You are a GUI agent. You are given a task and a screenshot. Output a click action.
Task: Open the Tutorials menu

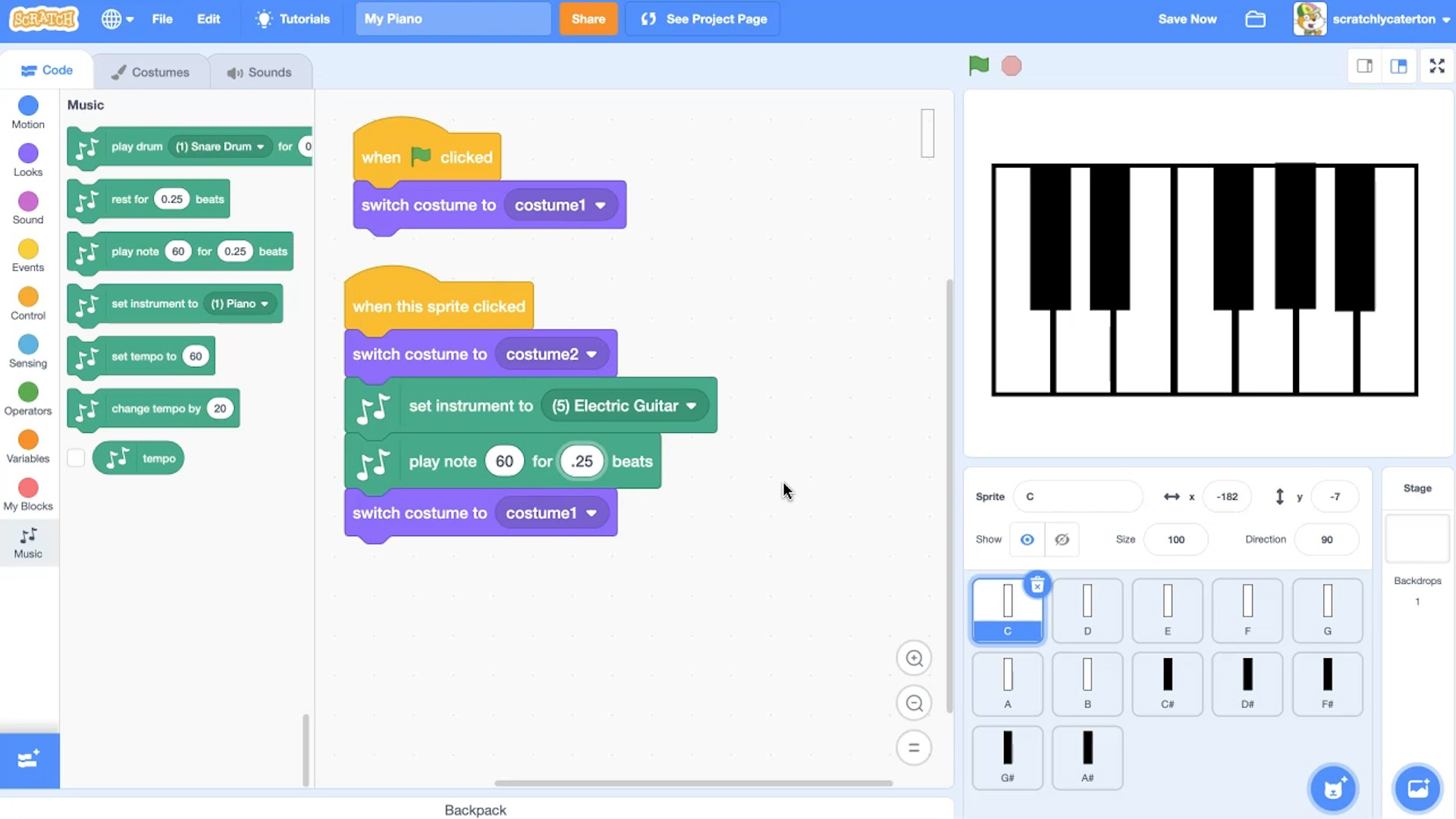(x=293, y=19)
